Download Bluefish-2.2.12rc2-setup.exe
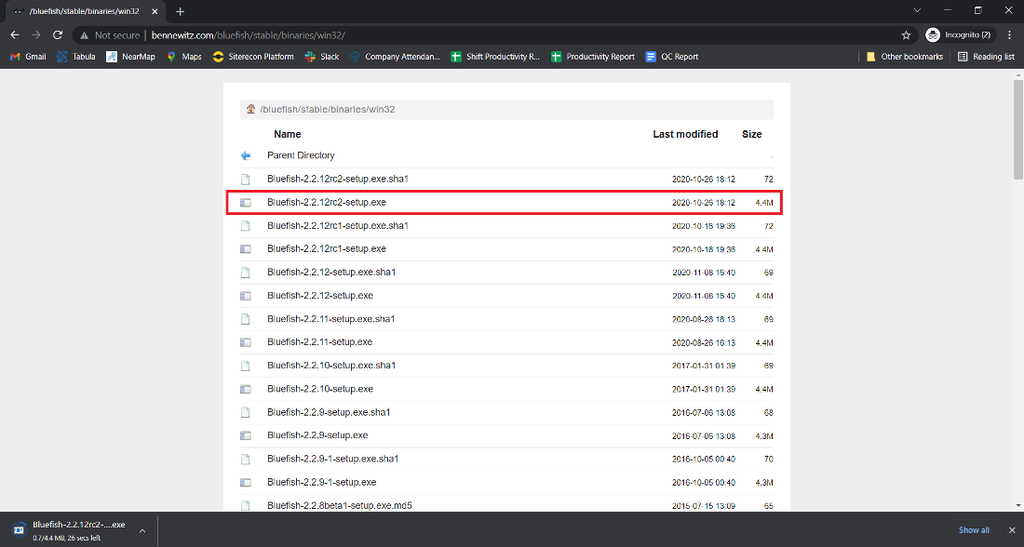The height and width of the screenshot is (547, 1024). (x=327, y=202)
